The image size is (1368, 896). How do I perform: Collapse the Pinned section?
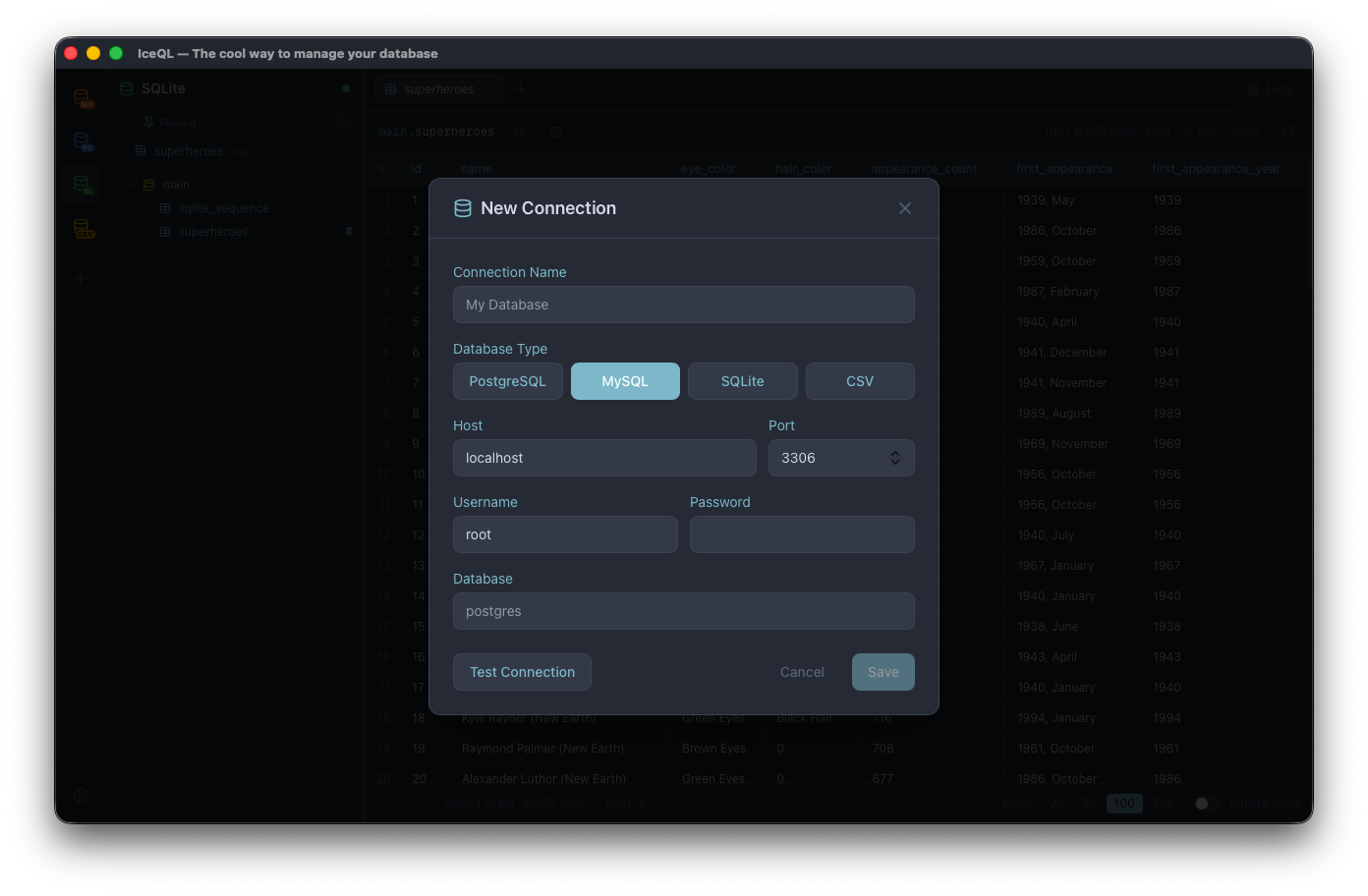coord(131,123)
